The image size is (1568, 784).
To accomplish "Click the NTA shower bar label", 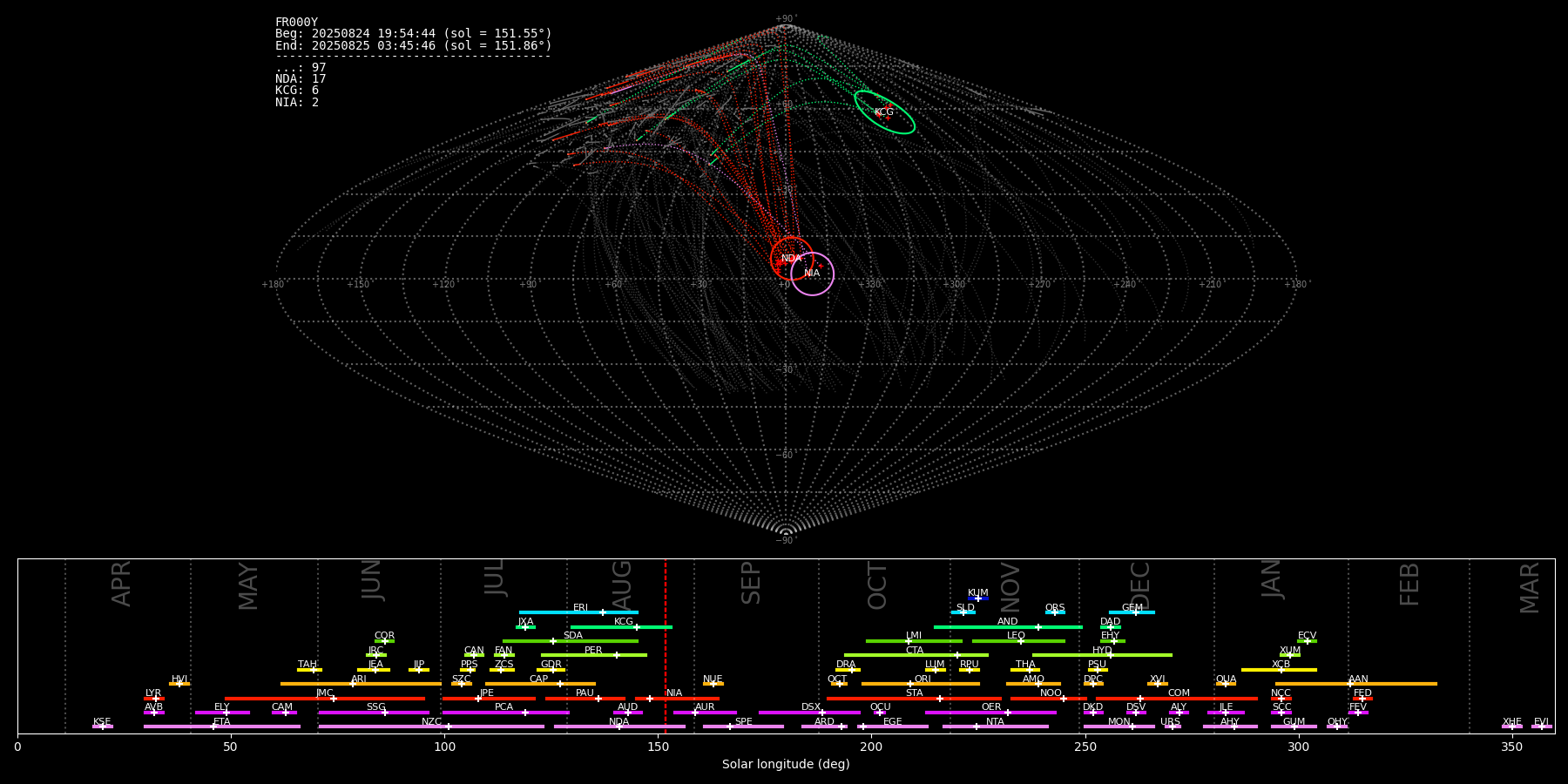I will click(995, 722).
